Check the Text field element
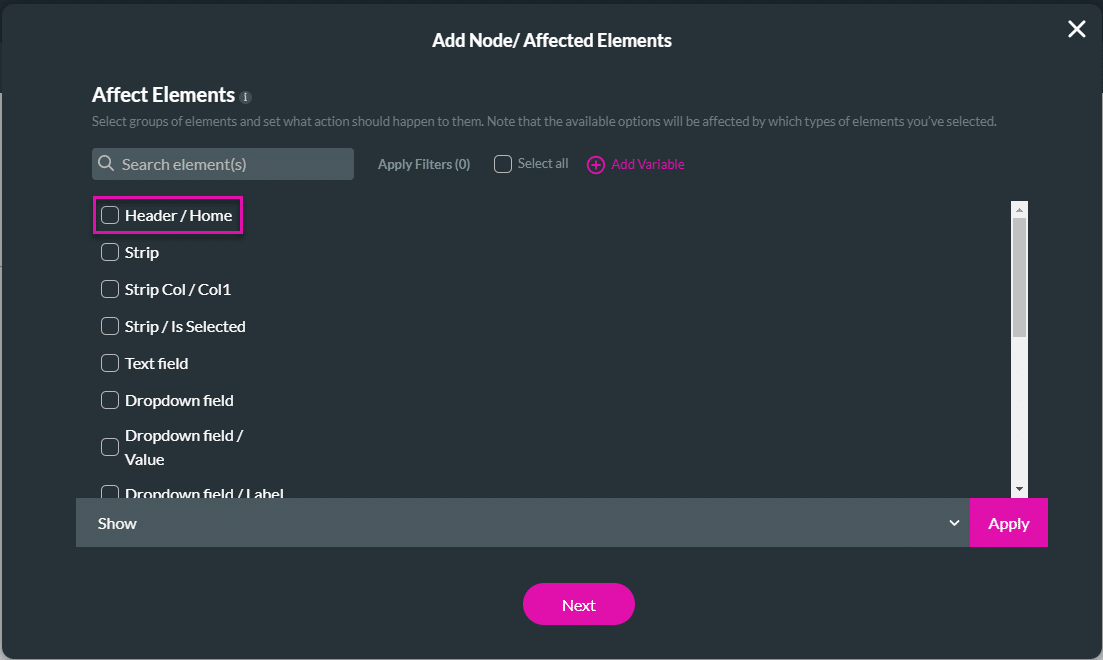Image resolution: width=1103 pixels, height=660 pixels. [110, 363]
